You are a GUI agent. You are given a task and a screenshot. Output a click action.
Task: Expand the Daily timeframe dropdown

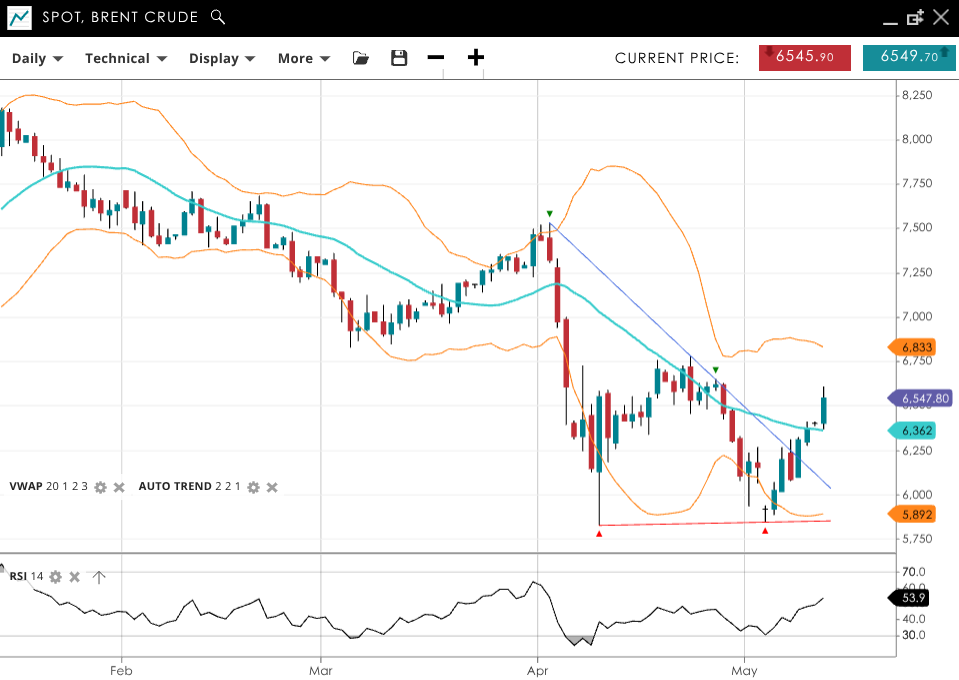(x=37, y=58)
